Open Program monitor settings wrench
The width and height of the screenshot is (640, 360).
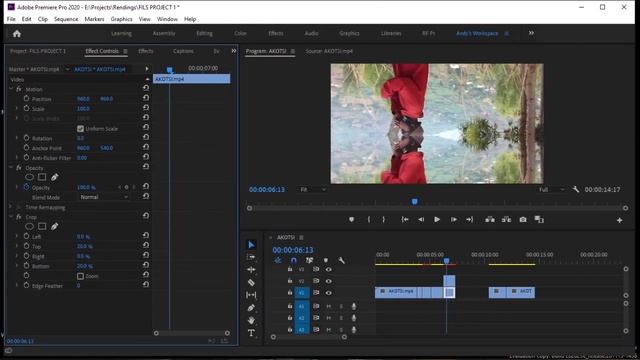pos(576,189)
